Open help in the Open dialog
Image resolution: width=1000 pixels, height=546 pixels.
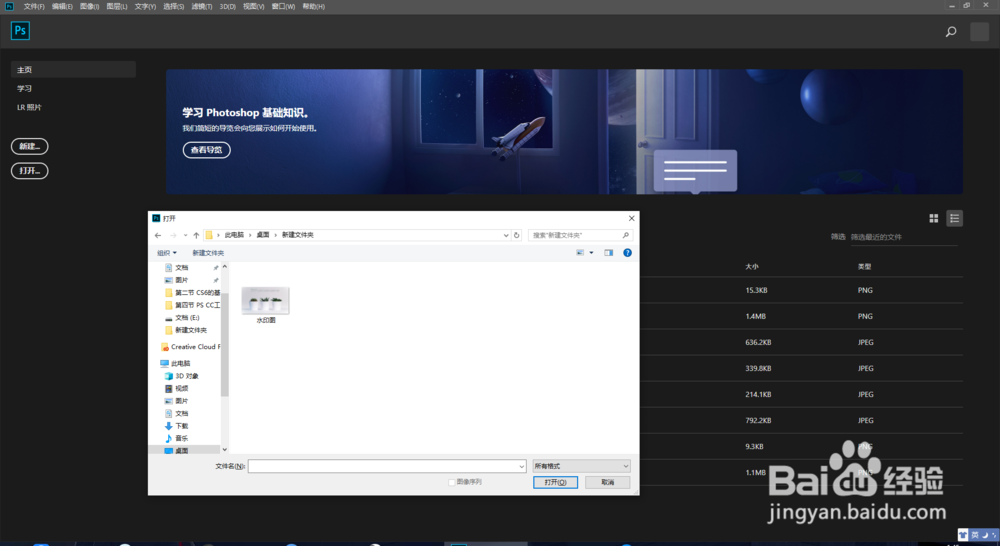[x=628, y=253]
